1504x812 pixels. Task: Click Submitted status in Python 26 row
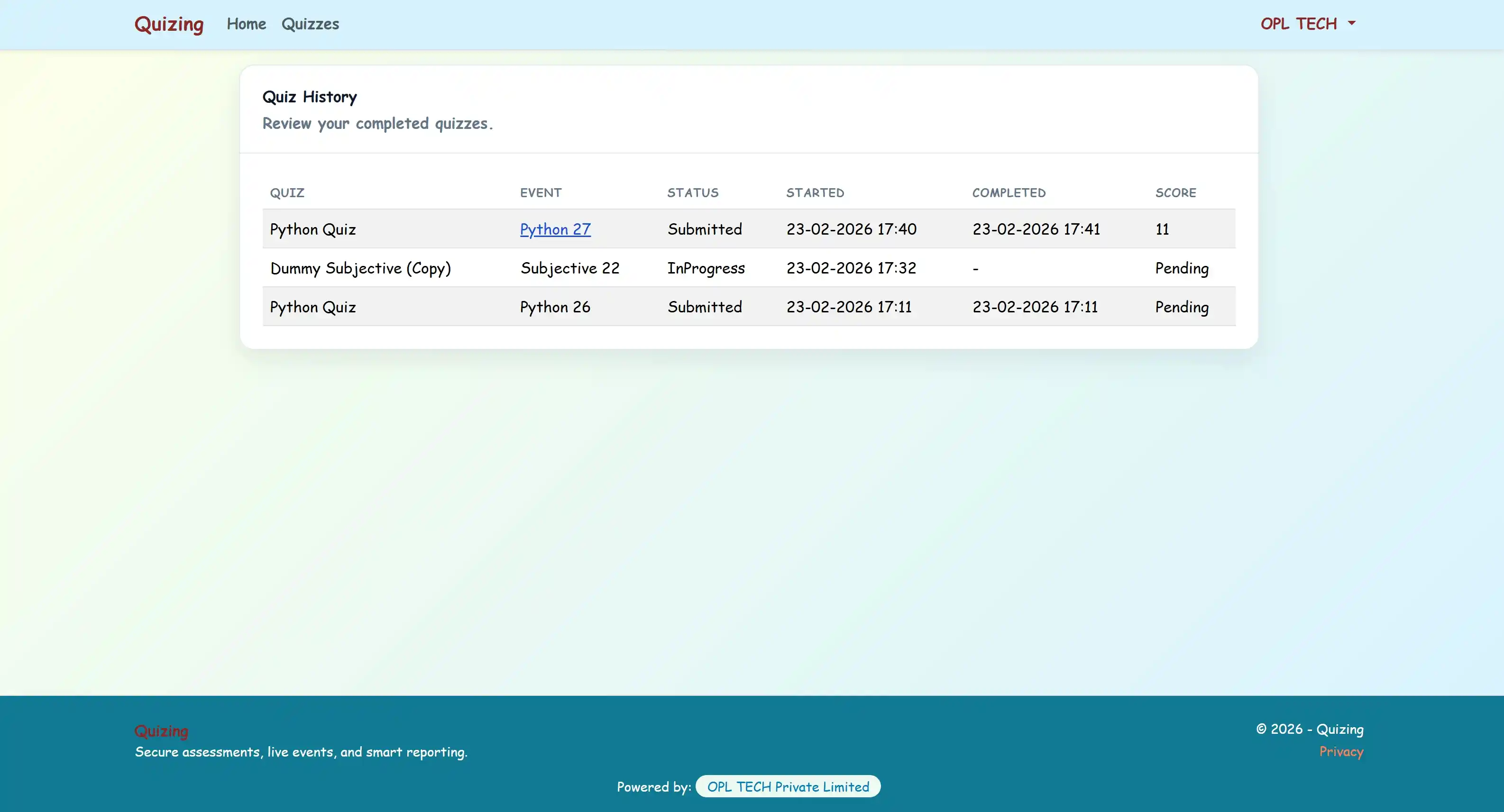(x=705, y=307)
